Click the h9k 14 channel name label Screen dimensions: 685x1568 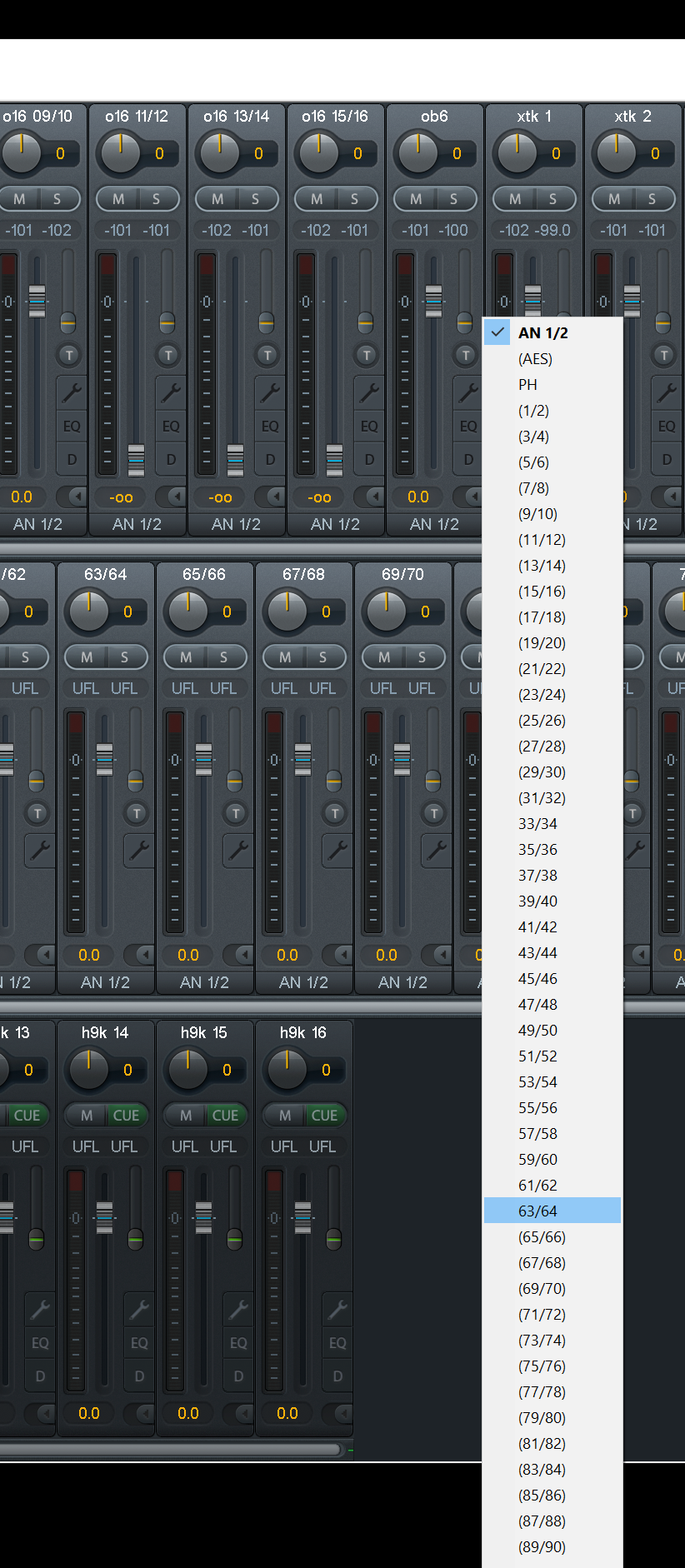click(105, 1032)
